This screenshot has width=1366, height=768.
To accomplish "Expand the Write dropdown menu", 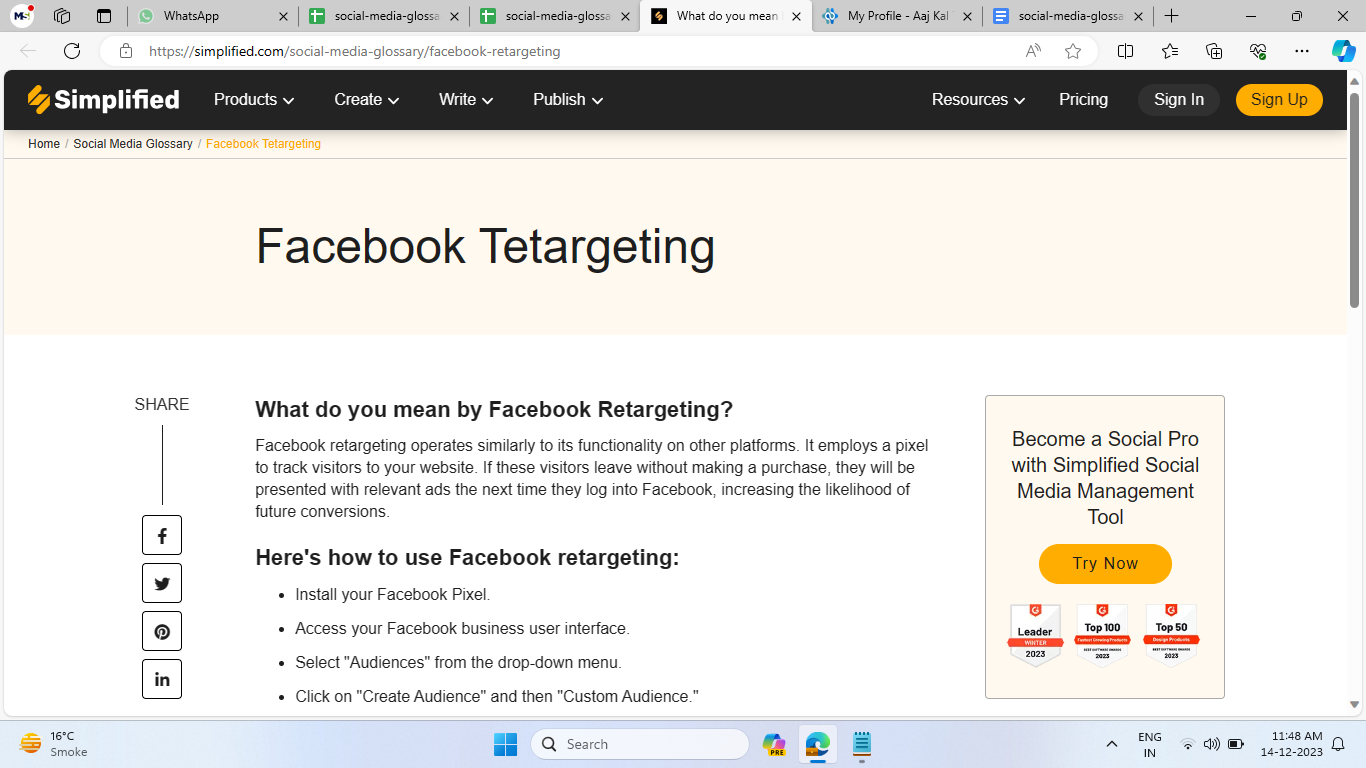I will (466, 99).
